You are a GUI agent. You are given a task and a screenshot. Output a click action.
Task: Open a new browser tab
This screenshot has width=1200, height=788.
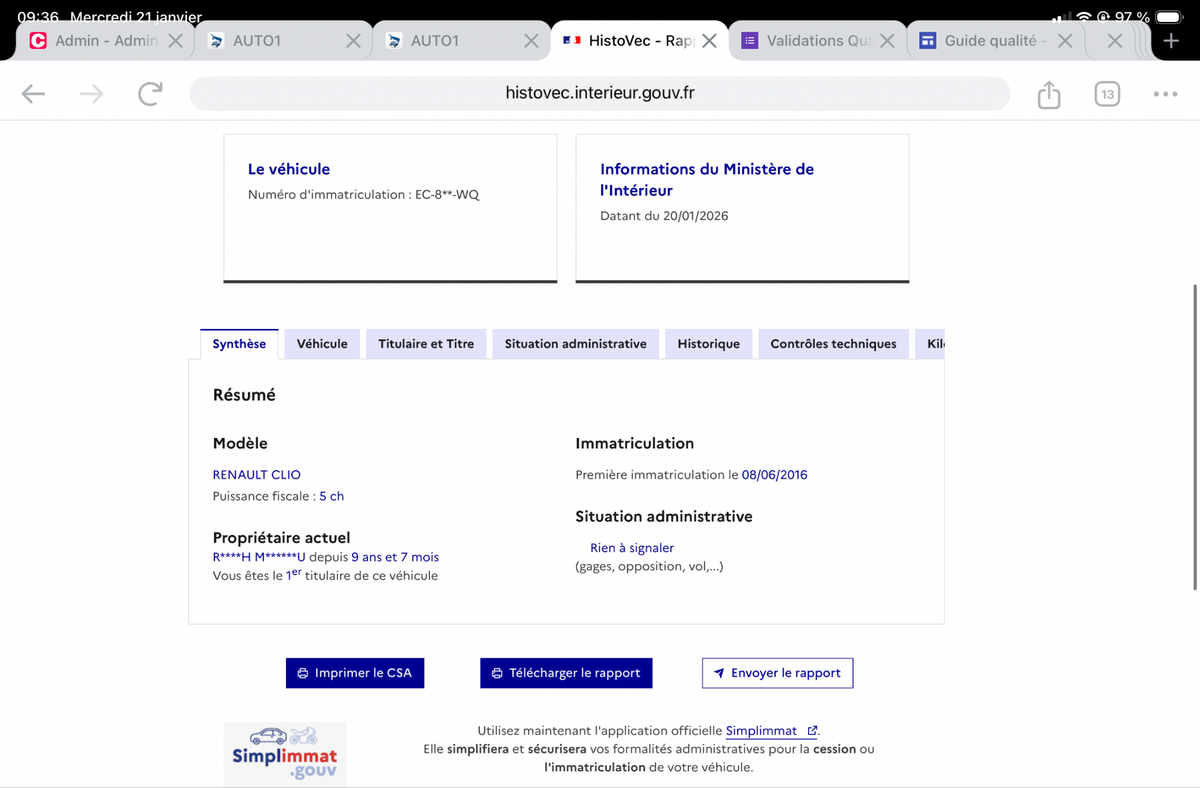coord(1171,41)
